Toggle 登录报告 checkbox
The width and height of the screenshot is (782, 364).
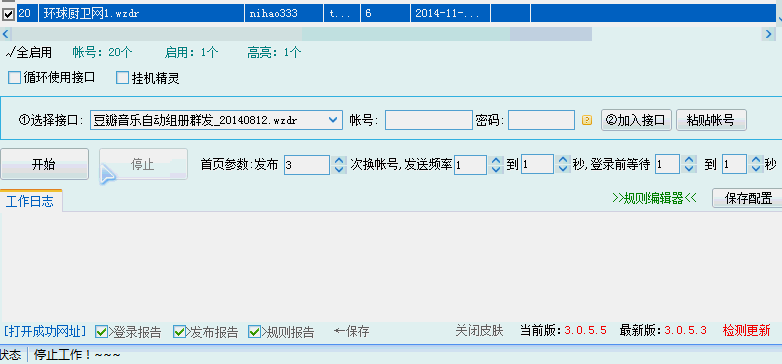click(101, 331)
